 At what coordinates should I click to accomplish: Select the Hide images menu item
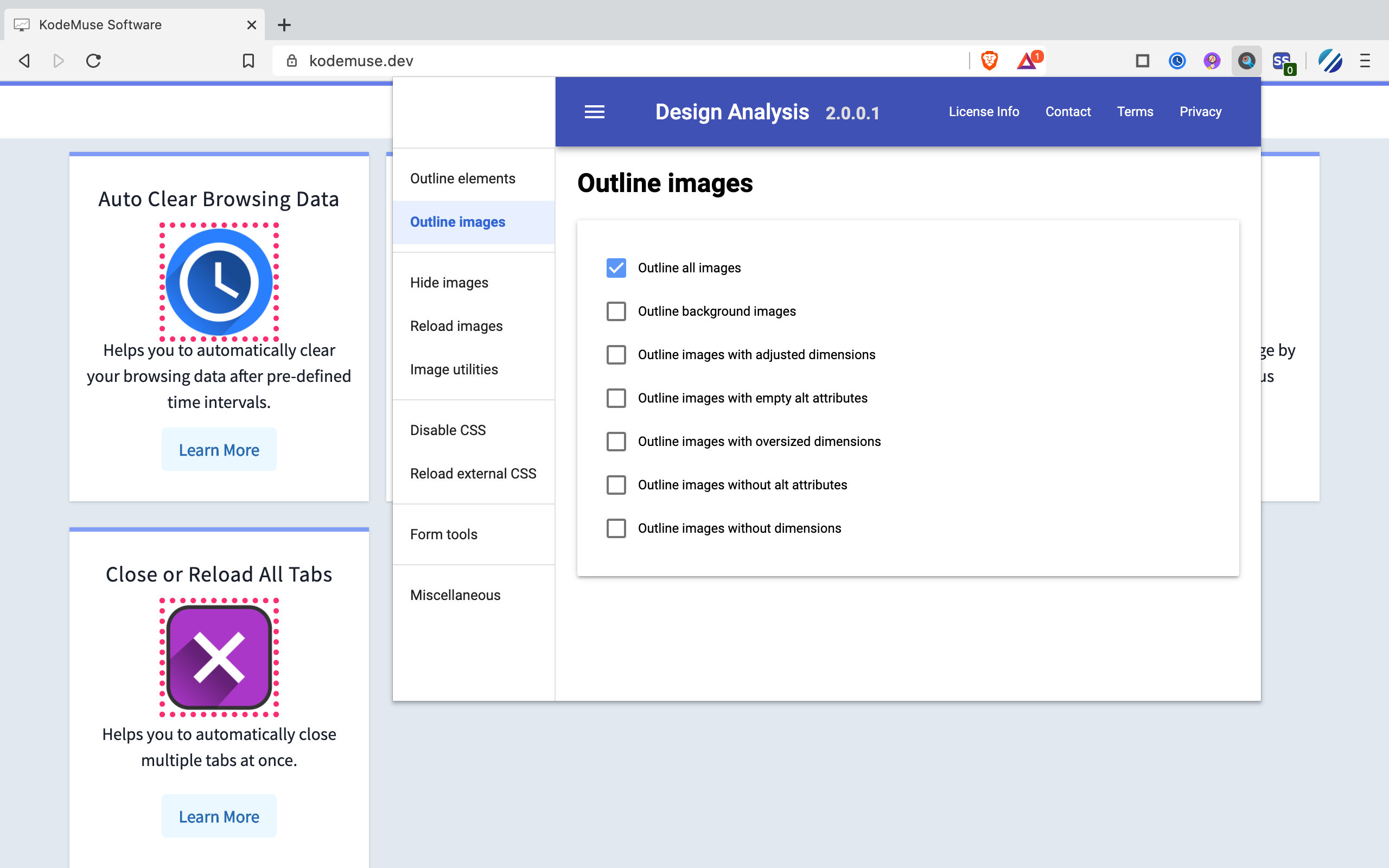448,282
